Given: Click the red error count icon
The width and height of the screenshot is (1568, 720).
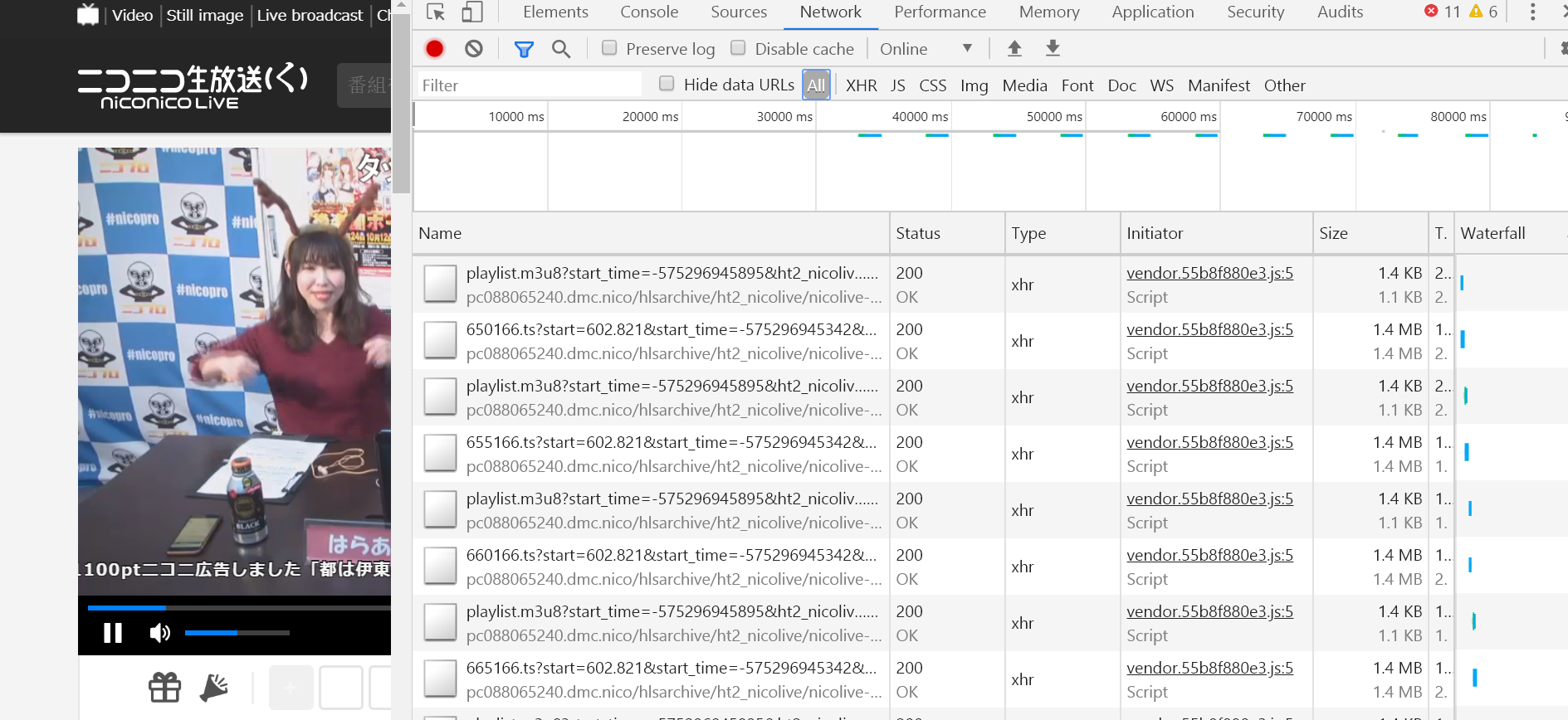Looking at the screenshot, I should [x=1431, y=11].
